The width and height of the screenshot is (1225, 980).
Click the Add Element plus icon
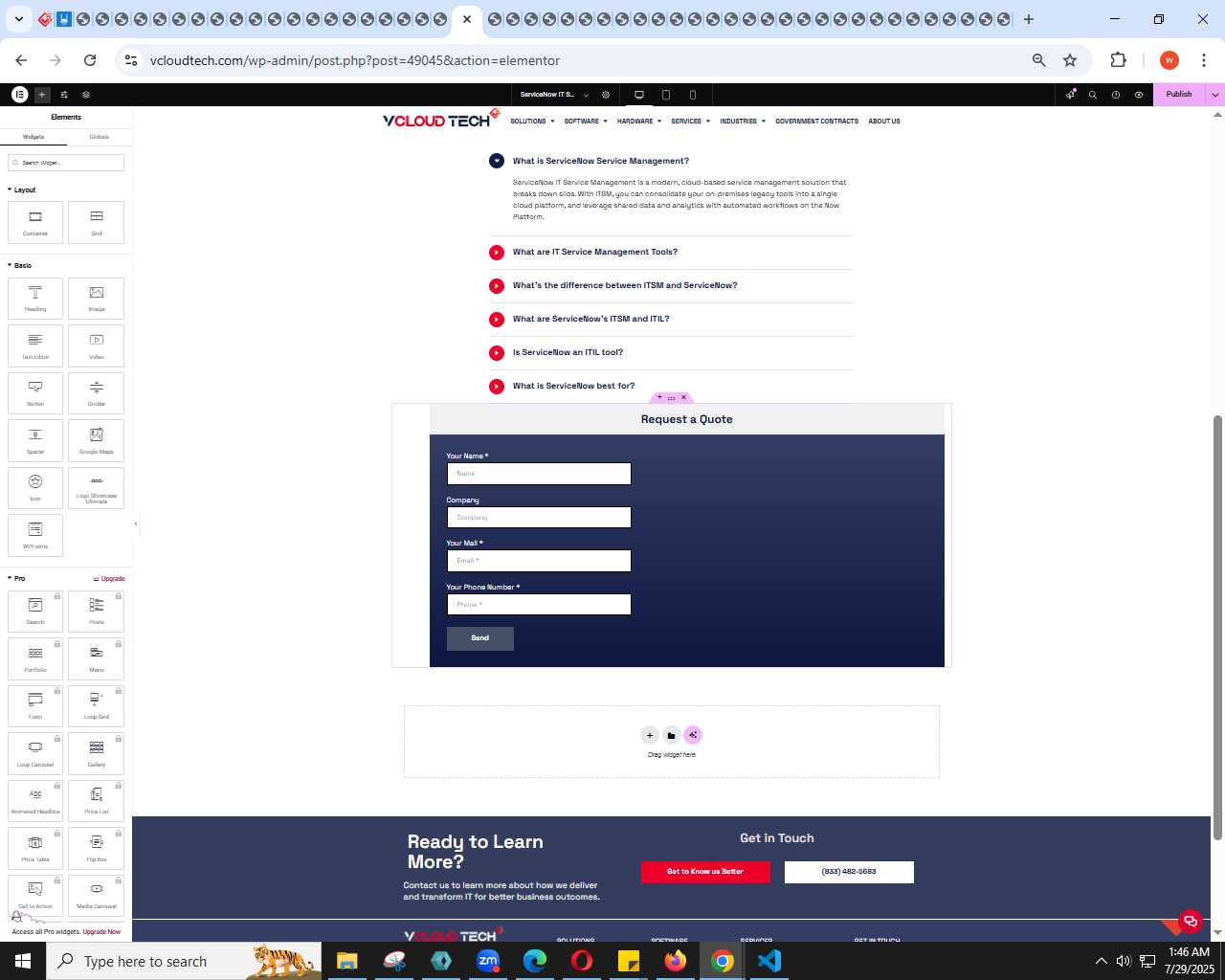[42, 95]
